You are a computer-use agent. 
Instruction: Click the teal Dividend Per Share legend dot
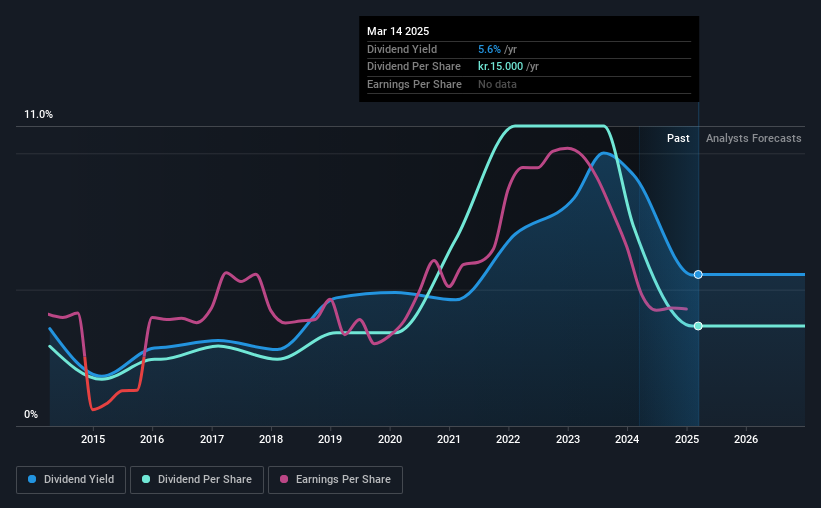[x=146, y=479]
